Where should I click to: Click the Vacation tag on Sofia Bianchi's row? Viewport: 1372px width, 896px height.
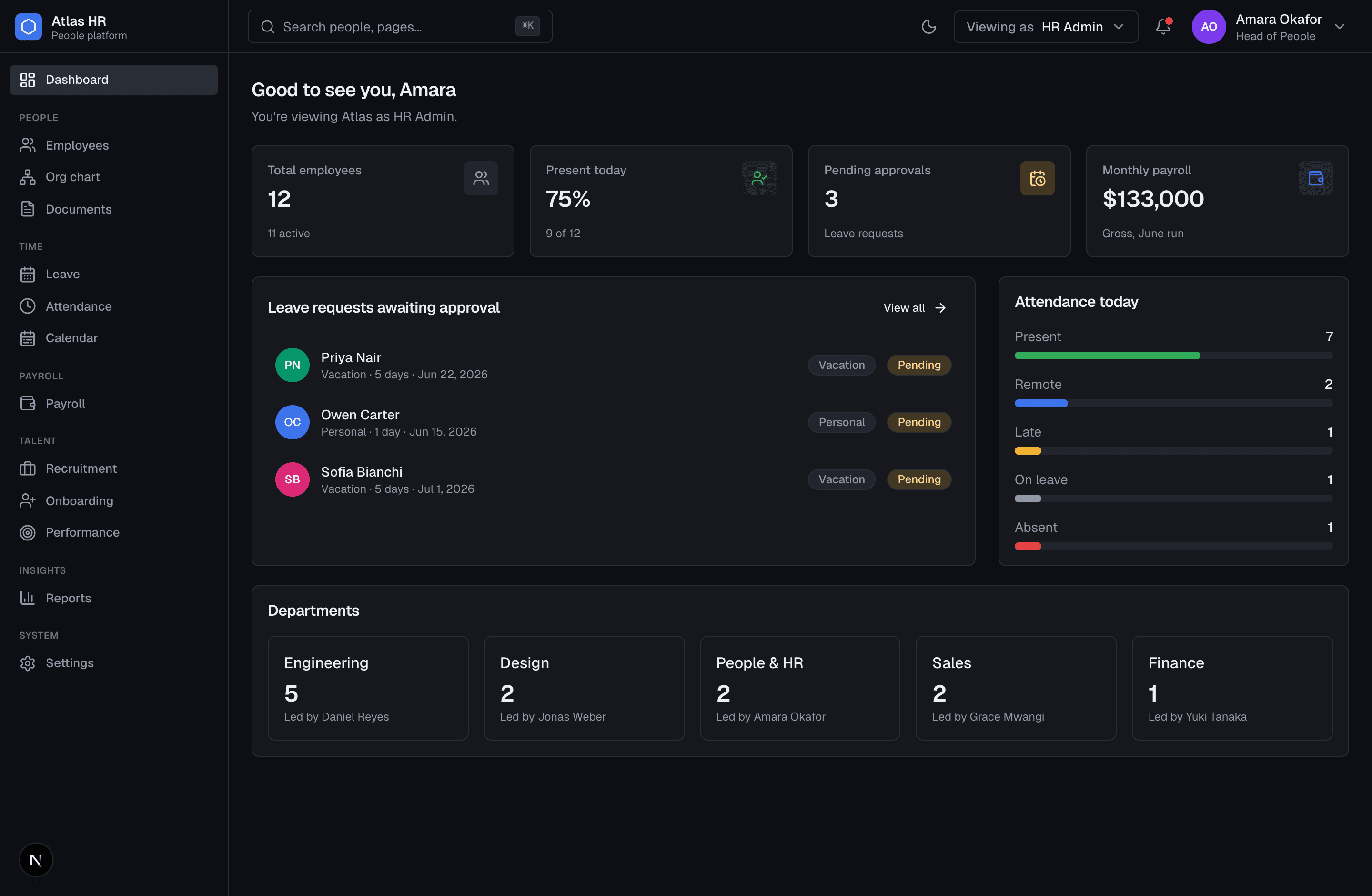[841, 479]
